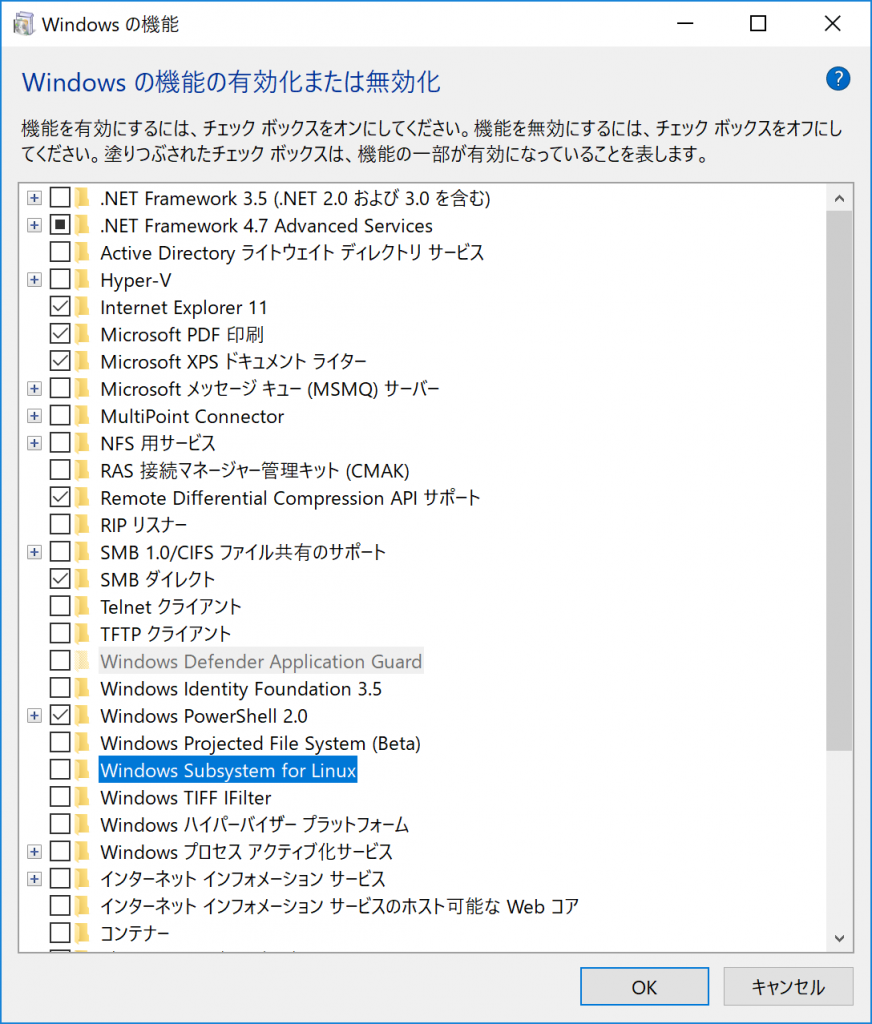
Task: Expand the .NET Framework 3.5 node
Action: pos(35,198)
